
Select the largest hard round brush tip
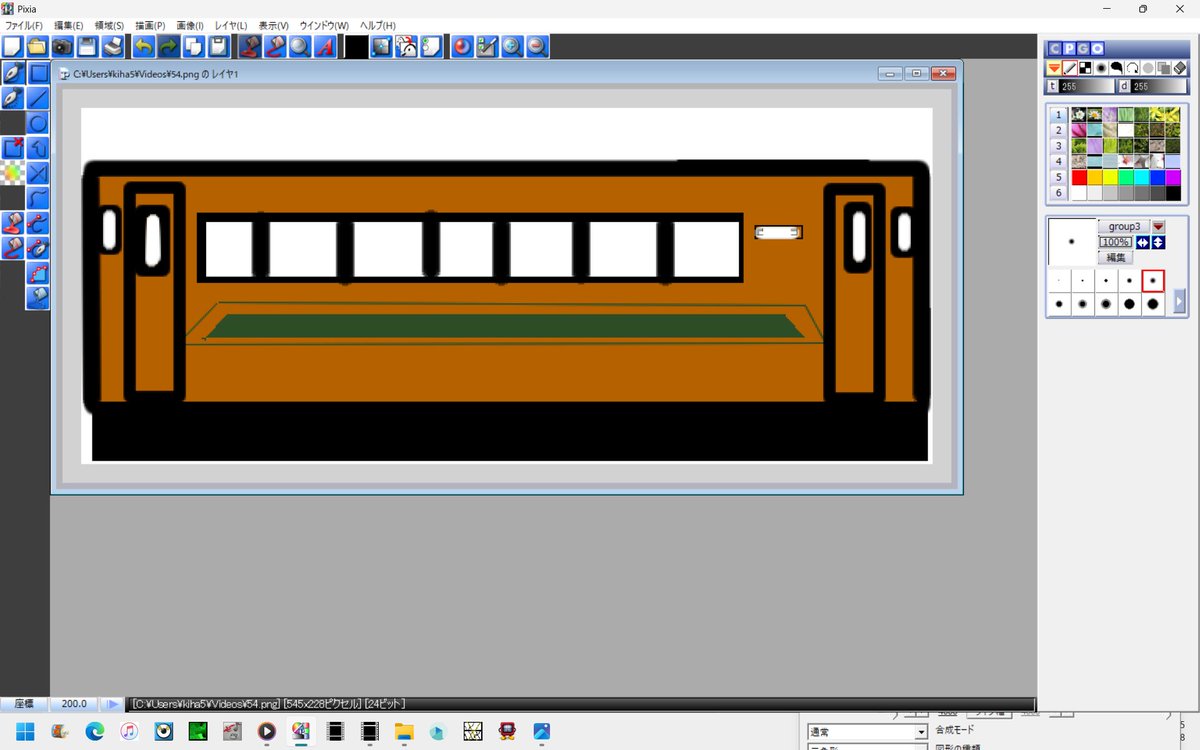1153,304
